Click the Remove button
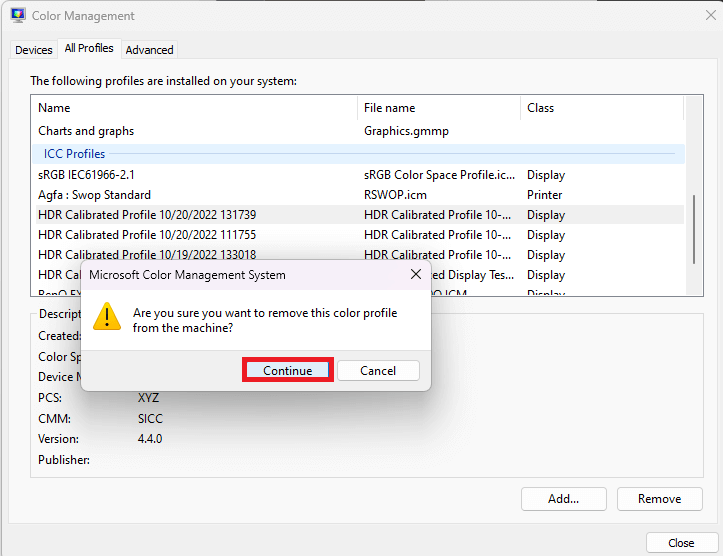This screenshot has width=723, height=556. 659,499
